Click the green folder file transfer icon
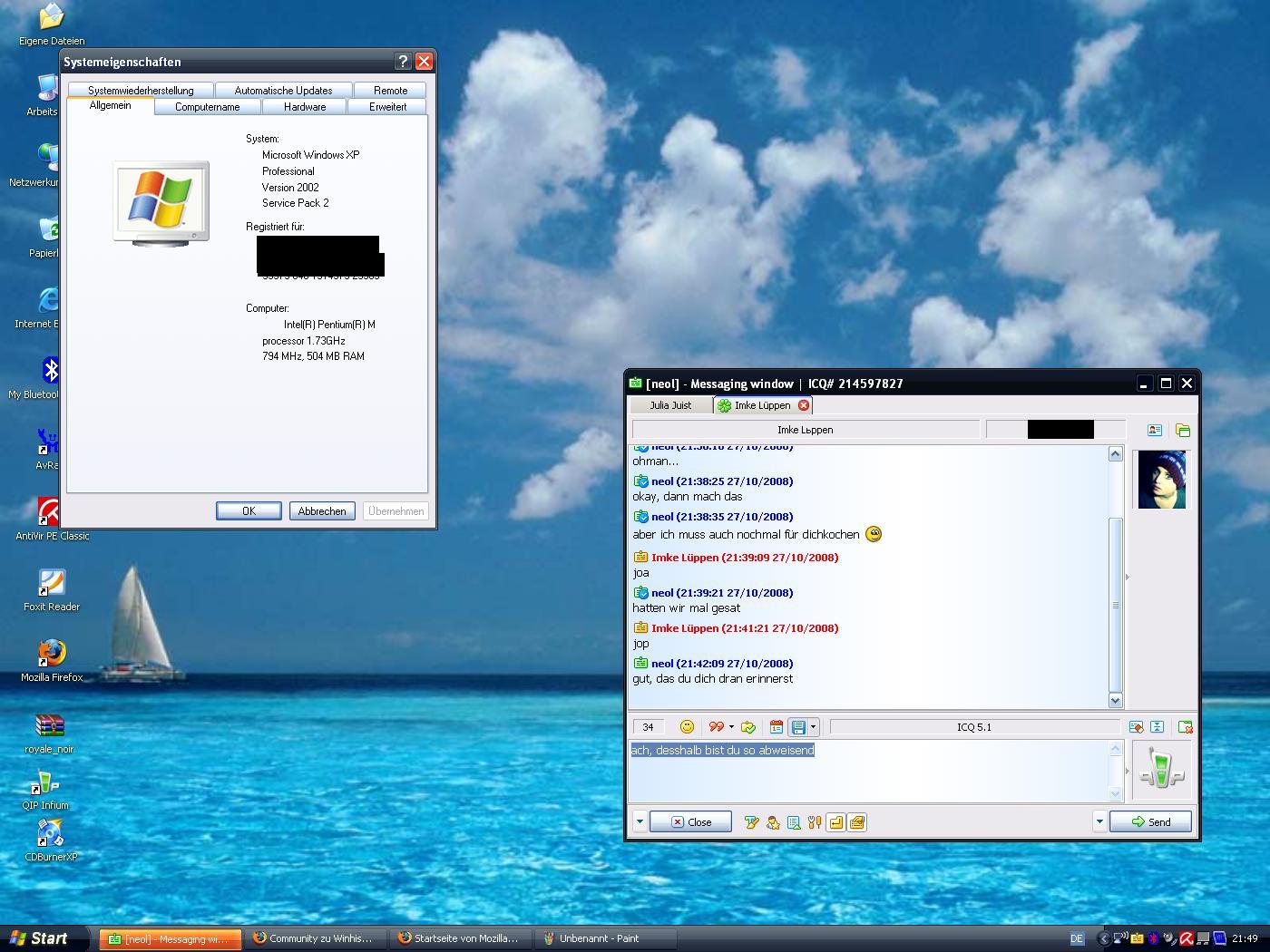Screen dimensions: 1270x952 1182,430
